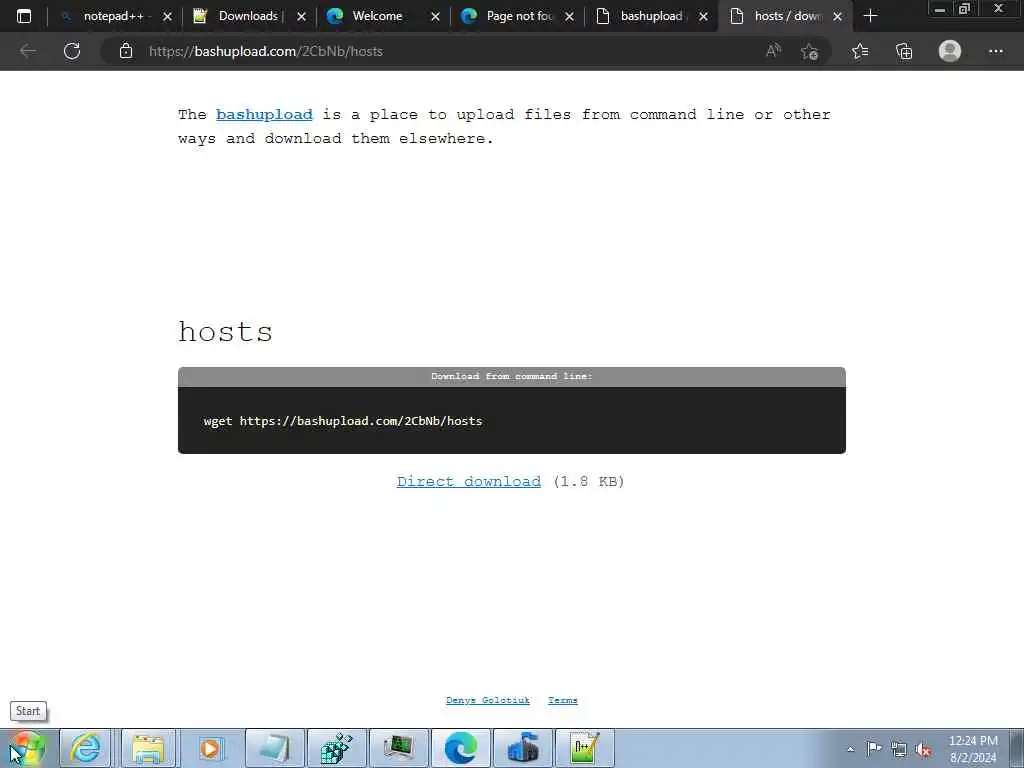Close the bashupload tab
The width and height of the screenshot is (1024, 768).
(x=703, y=16)
